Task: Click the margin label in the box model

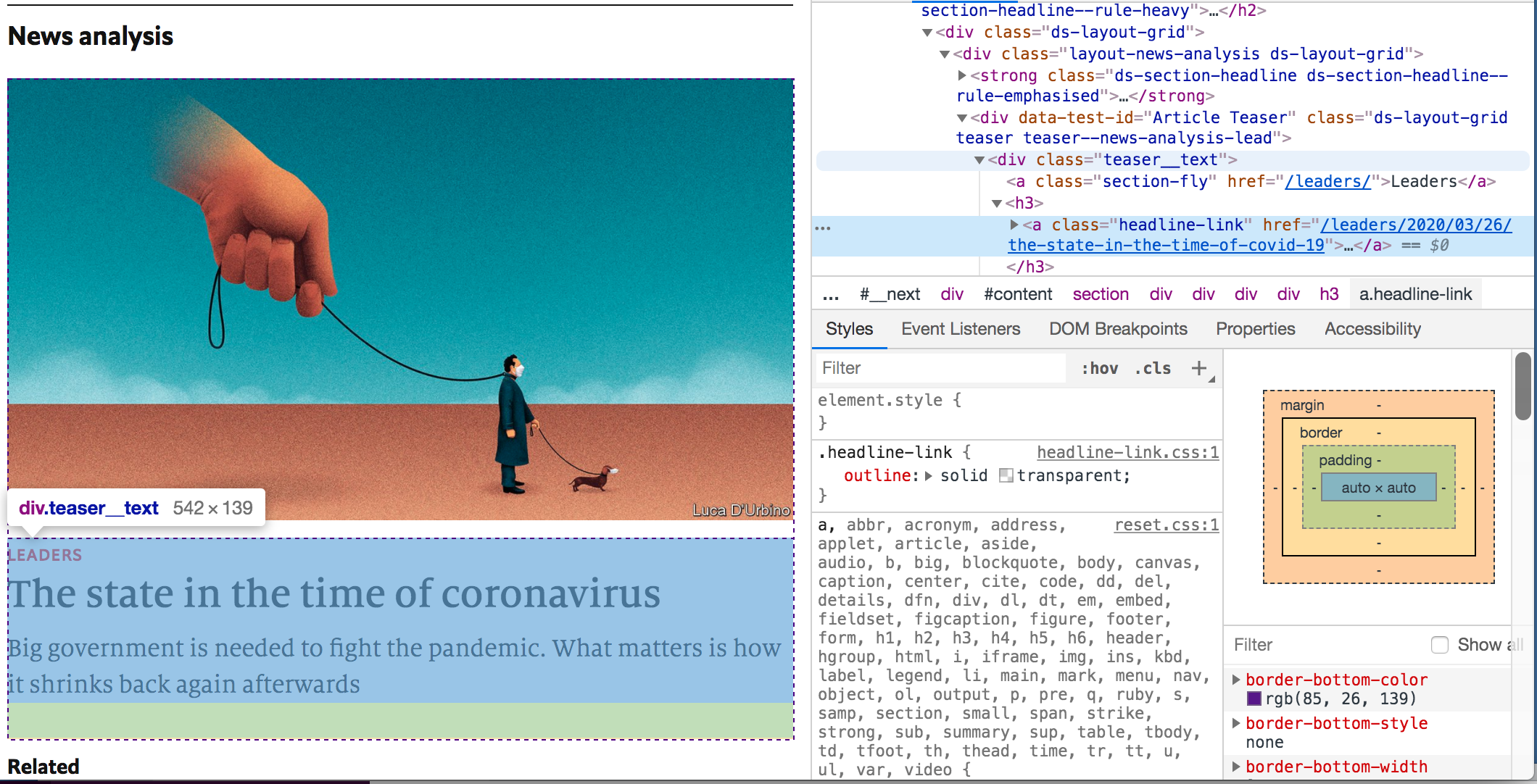Action: click(1302, 405)
